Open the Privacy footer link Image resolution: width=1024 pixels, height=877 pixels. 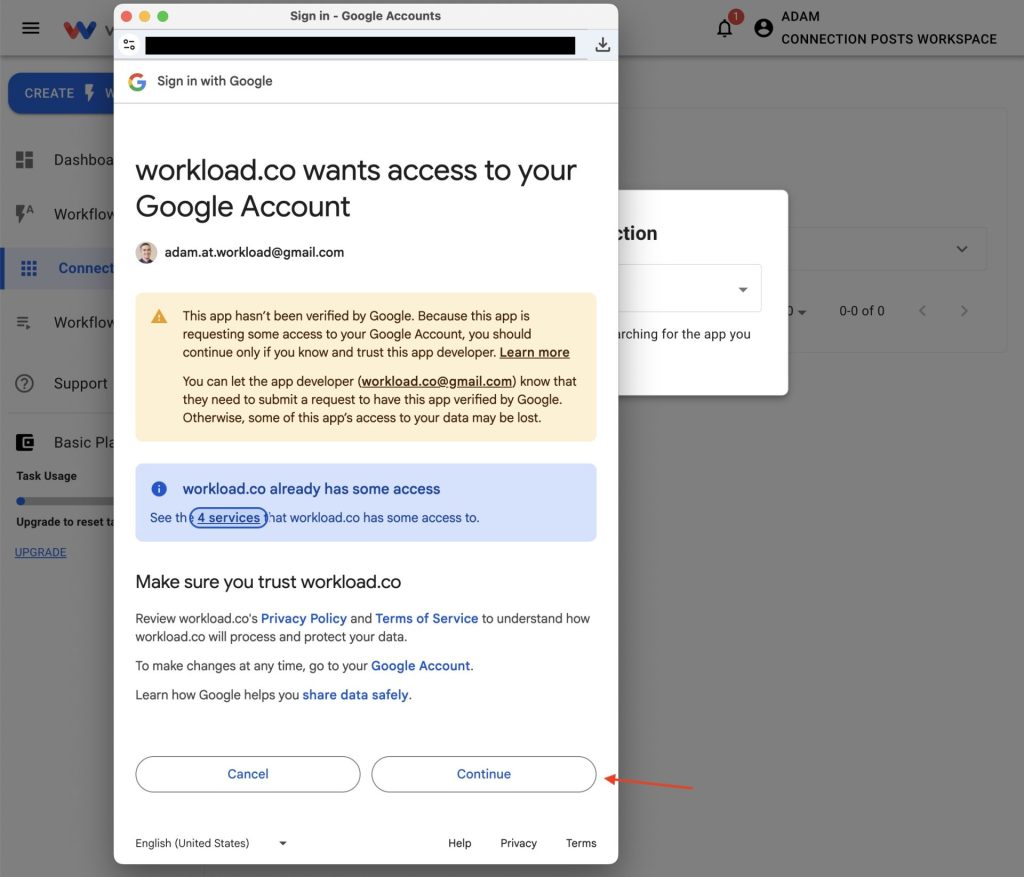click(519, 843)
